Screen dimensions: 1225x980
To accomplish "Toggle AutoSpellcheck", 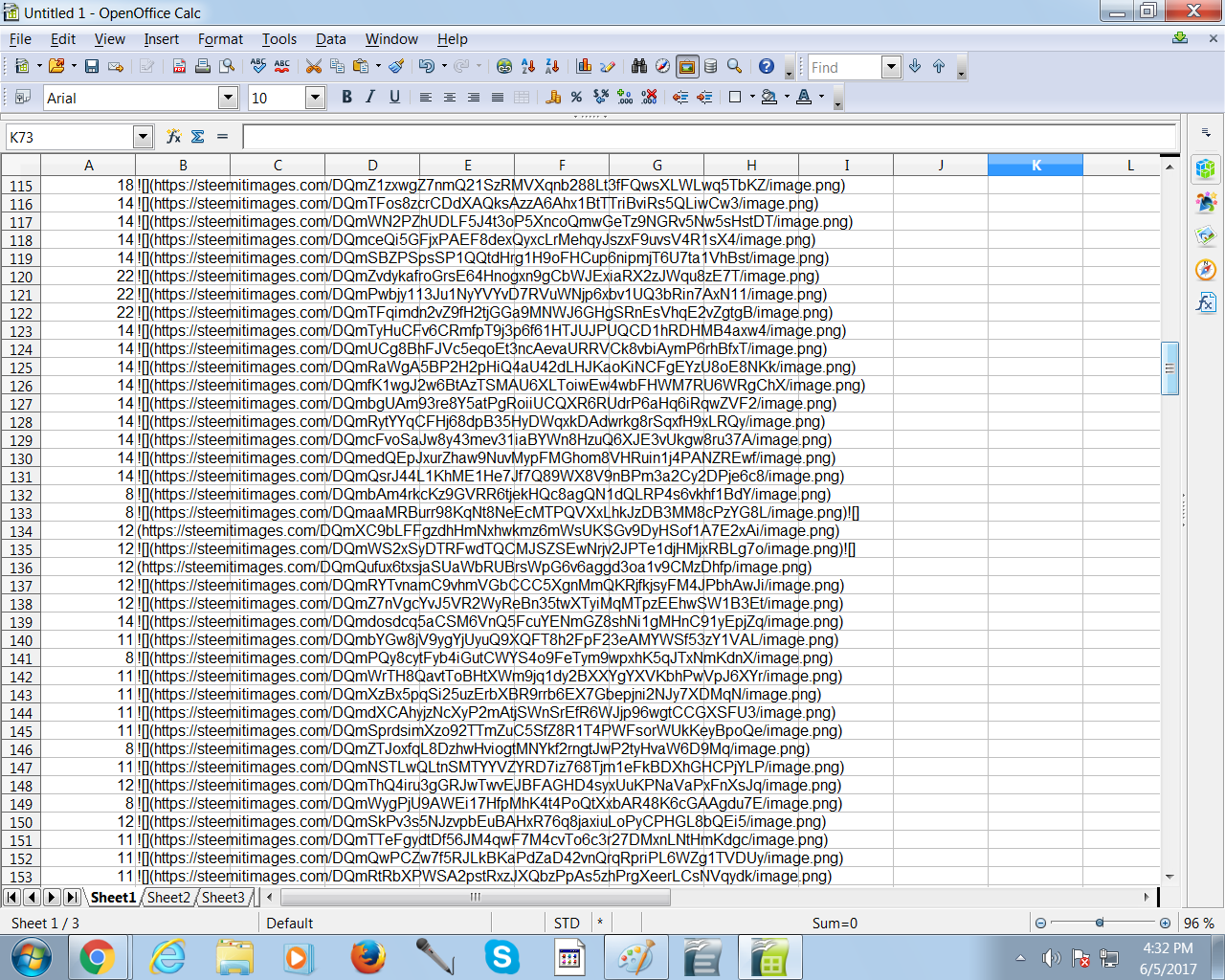I will point(282,66).
